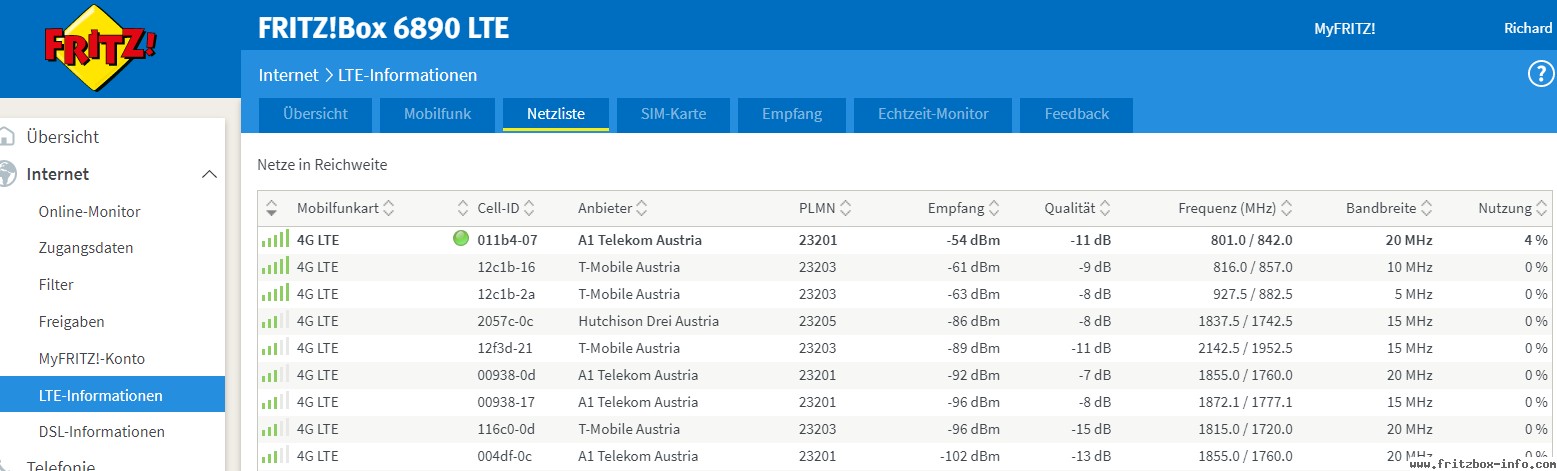Open the Empfang tab
This screenshot has height=471, width=1557.
click(792, 114)
